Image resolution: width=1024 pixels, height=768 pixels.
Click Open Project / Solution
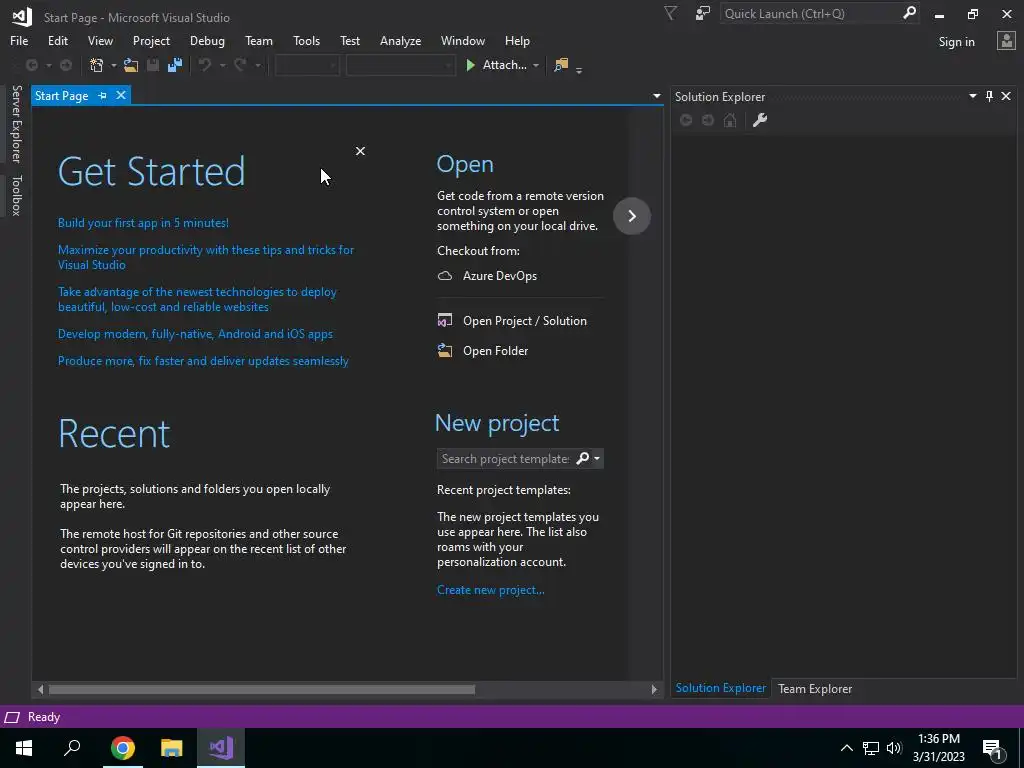point(512,321)
